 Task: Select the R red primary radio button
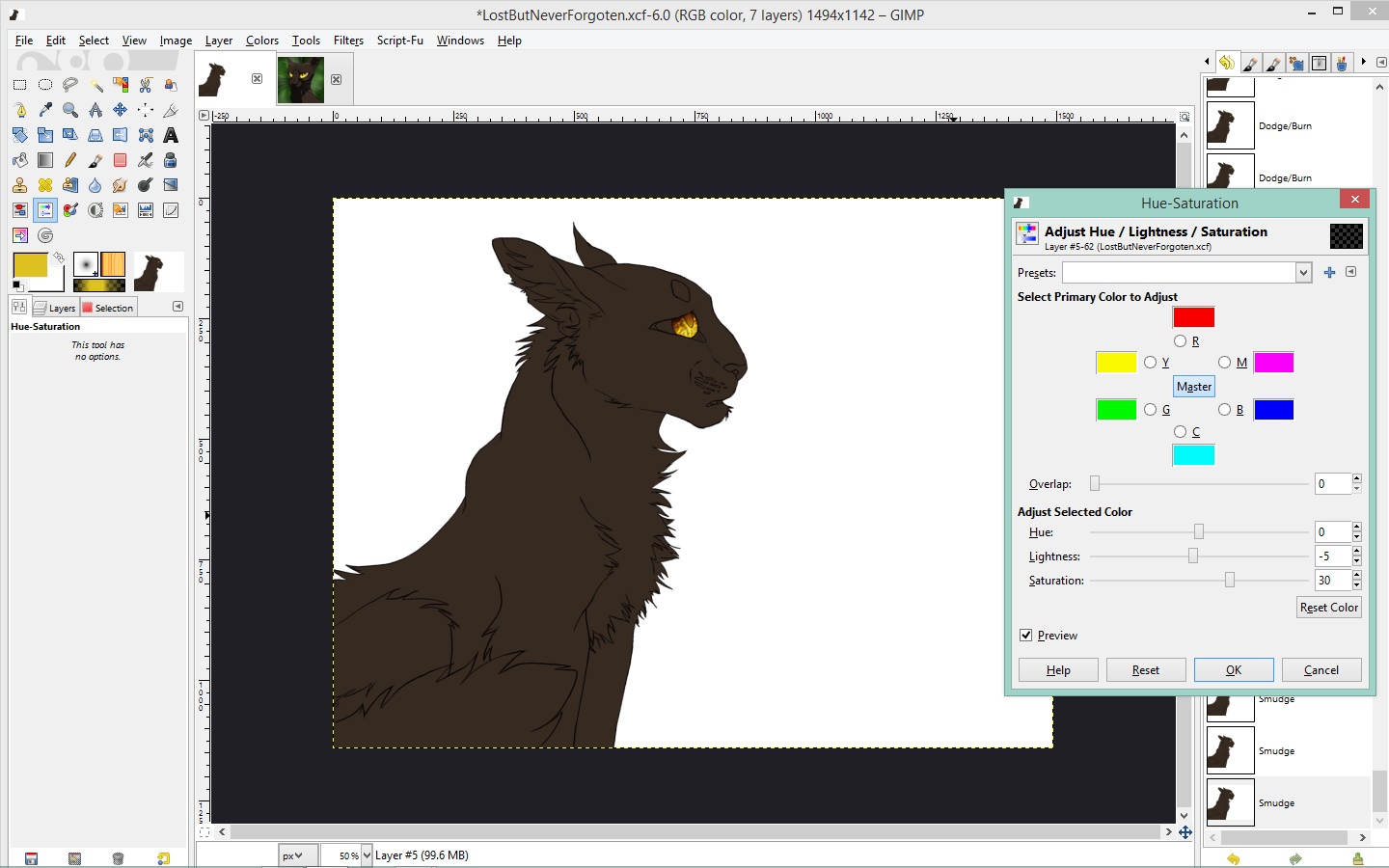tap(1180, 340)
